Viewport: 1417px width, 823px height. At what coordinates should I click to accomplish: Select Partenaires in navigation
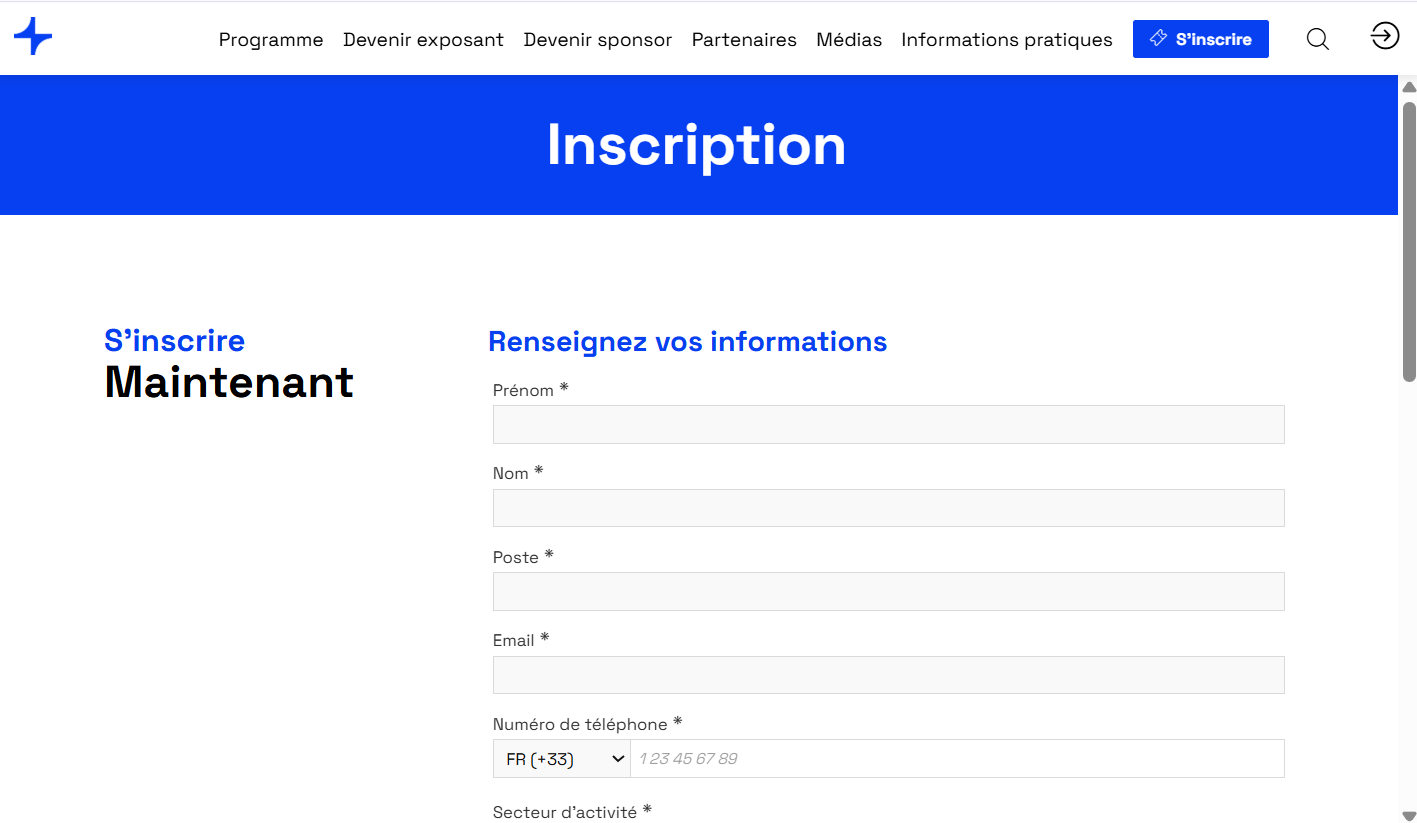click(744, 40)
